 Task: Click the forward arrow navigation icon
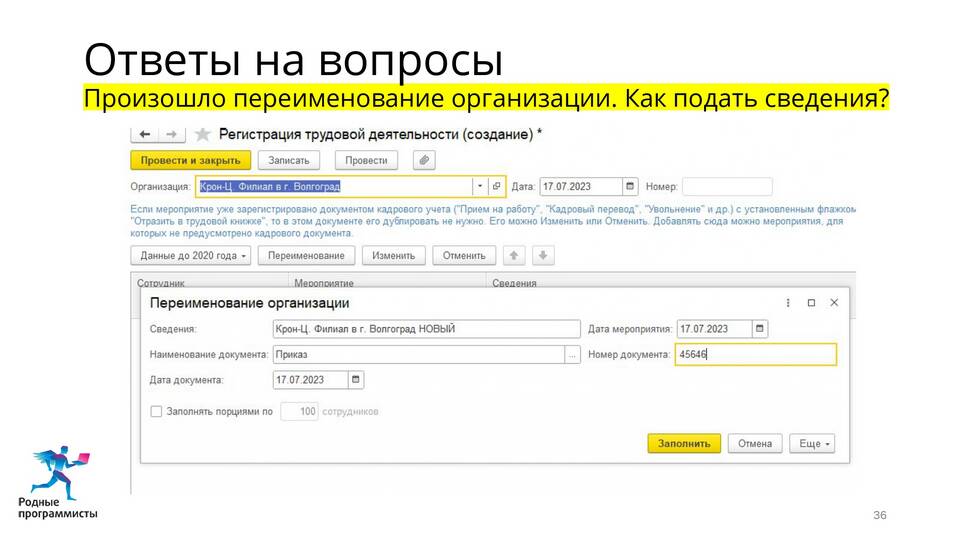pyautogui.click(x=171, y=134)
